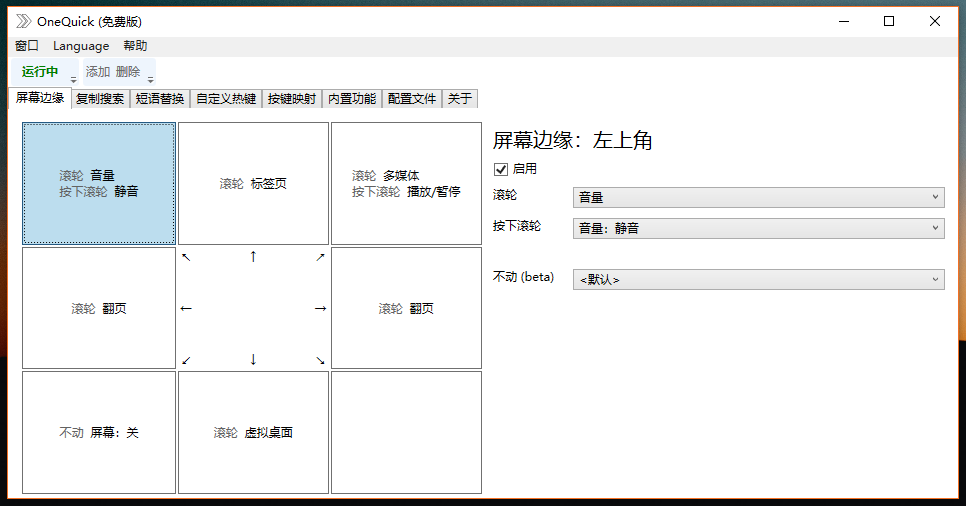
Task: Switch to the 自定义热键 tab
Action: 226,99
